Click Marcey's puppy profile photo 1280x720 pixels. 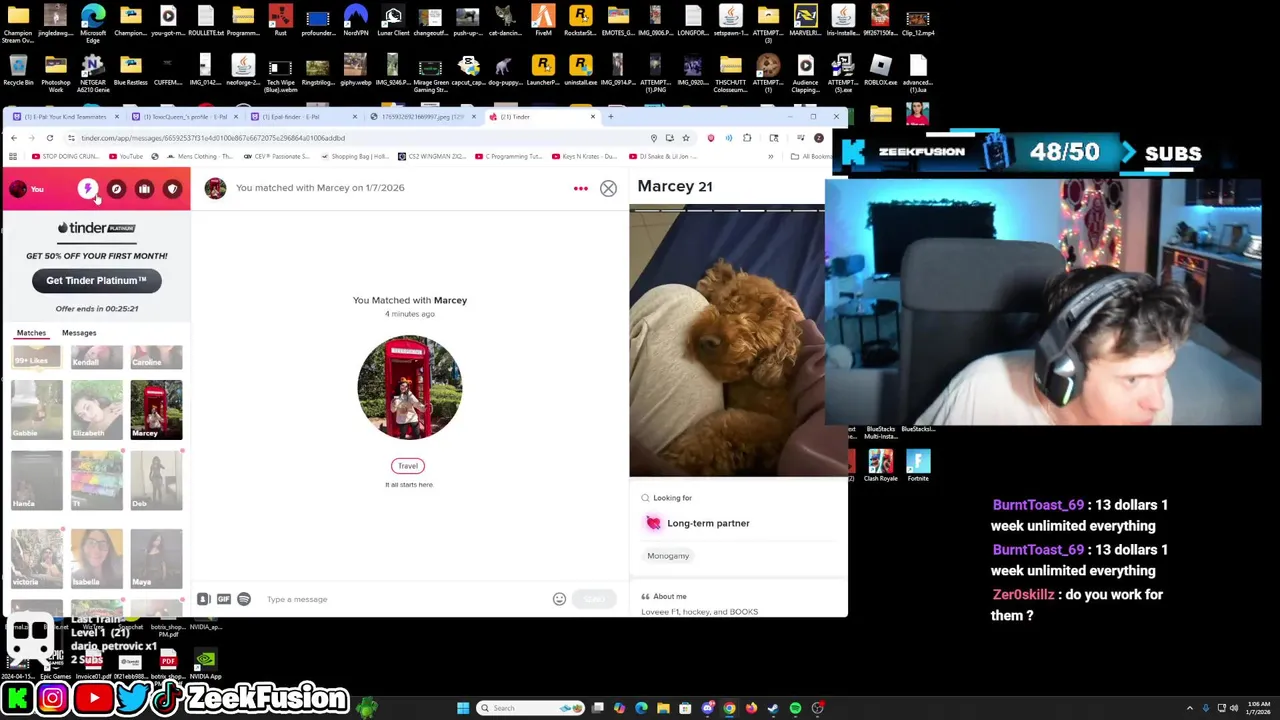727,342
